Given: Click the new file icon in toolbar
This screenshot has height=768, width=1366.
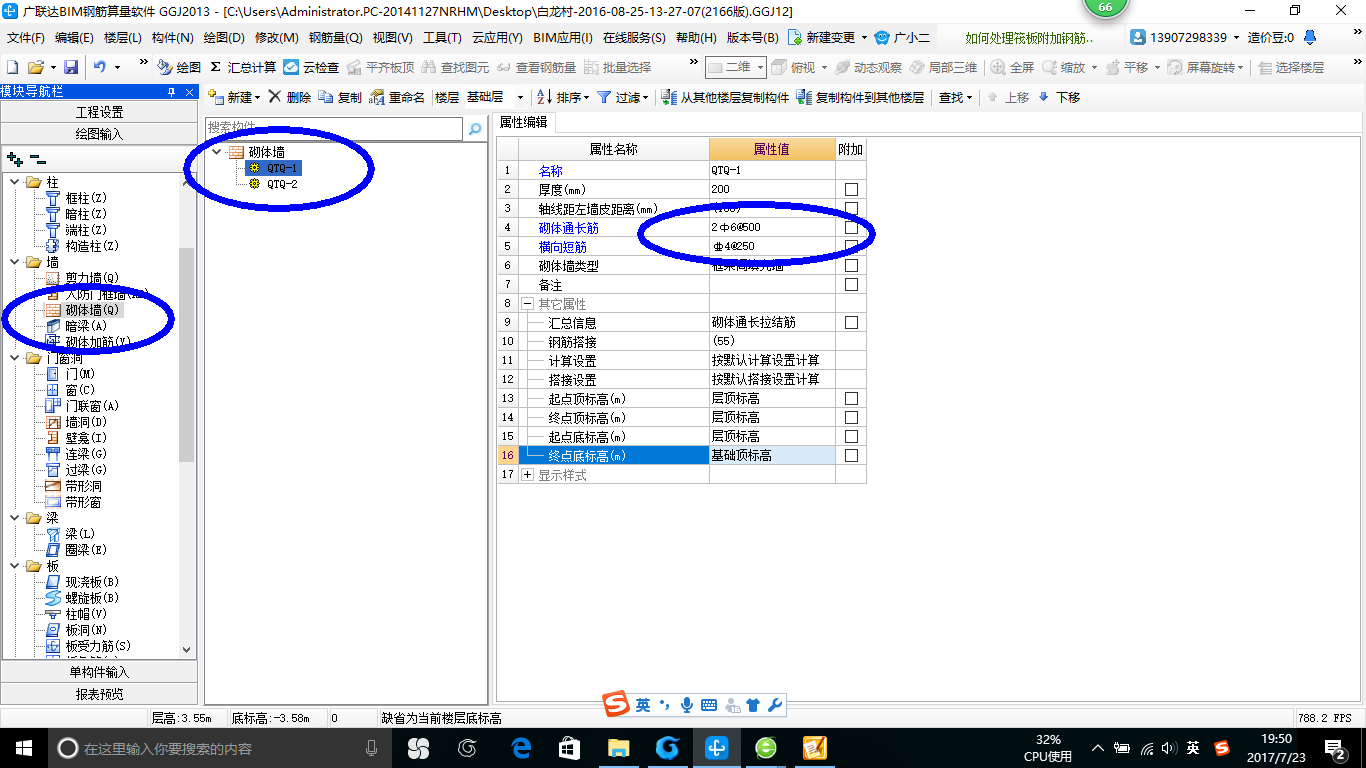Looking at the screenshot, I should point(13,67).
